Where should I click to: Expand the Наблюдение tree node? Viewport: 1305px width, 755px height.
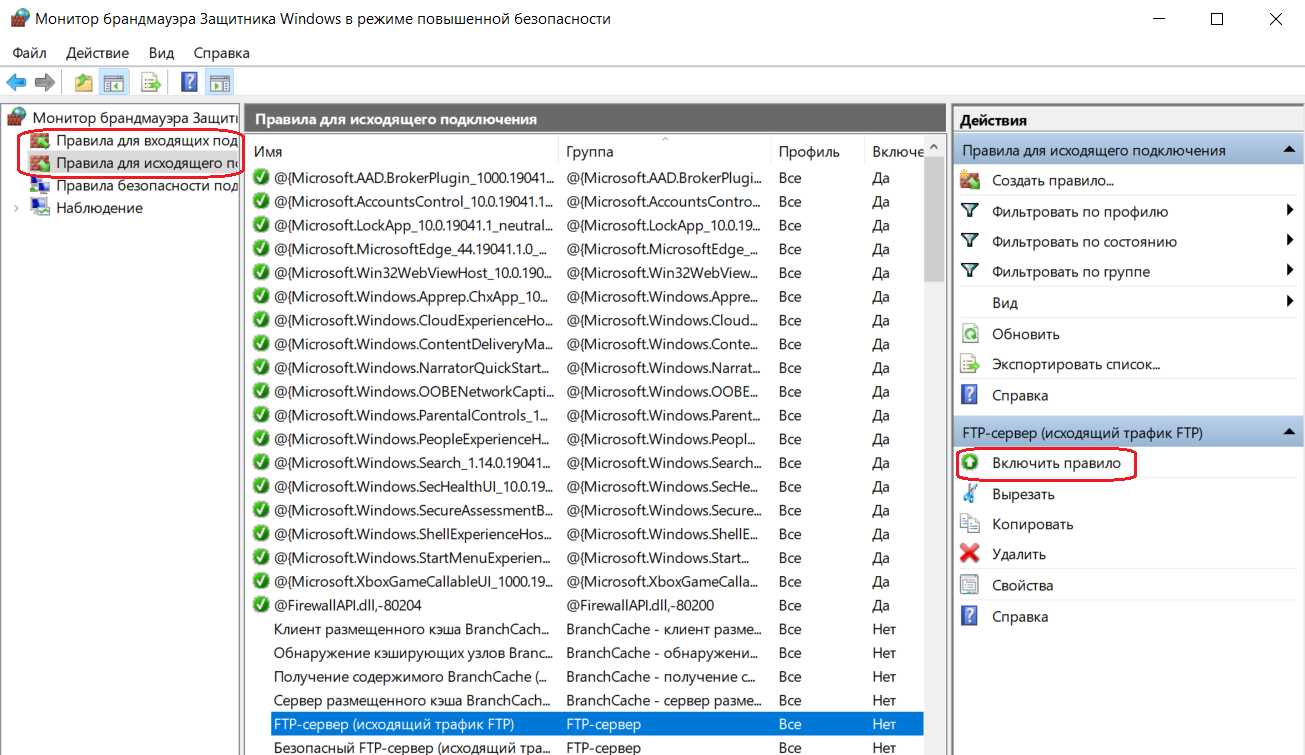[16, 208]
